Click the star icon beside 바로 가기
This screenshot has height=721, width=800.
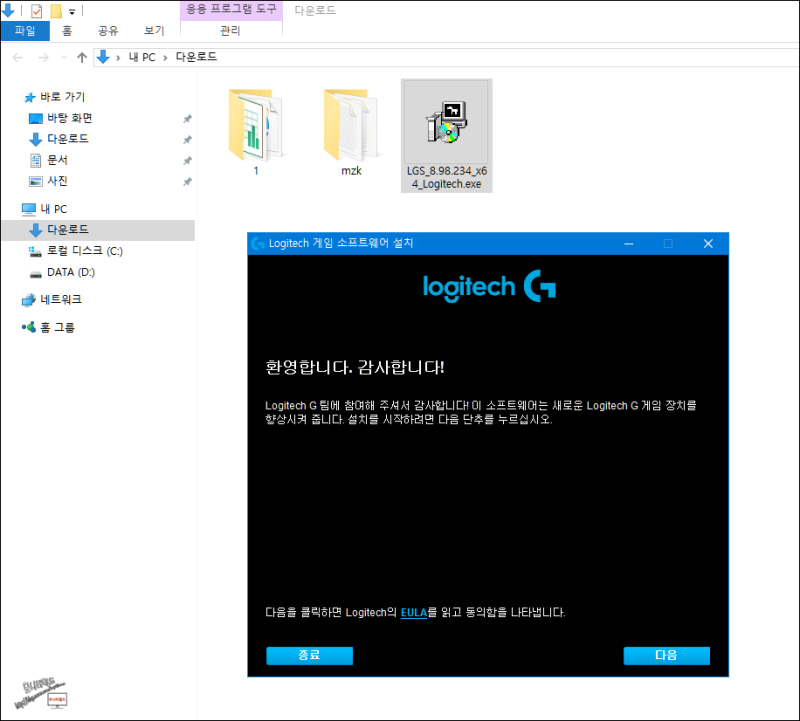coord(30,97)
